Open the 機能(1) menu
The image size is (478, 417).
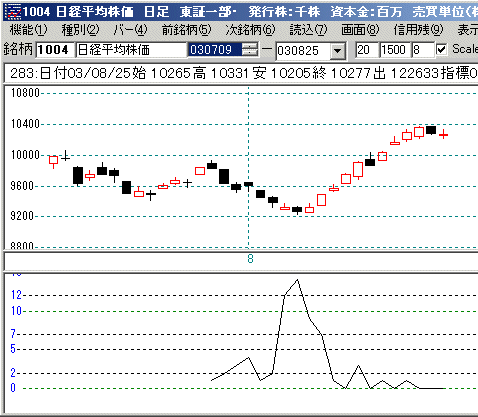[28, 30]
